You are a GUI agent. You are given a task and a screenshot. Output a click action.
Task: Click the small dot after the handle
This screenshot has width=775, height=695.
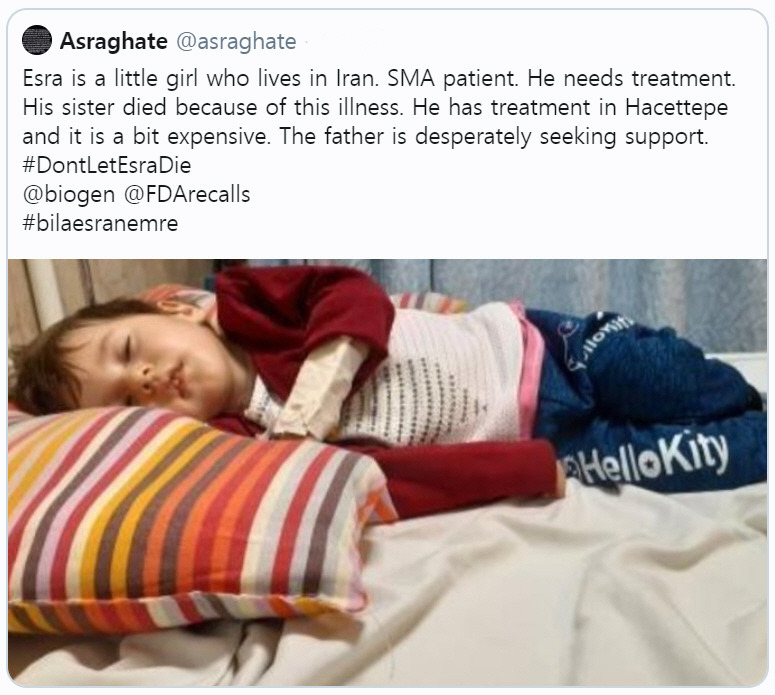(x=306, y=42)
